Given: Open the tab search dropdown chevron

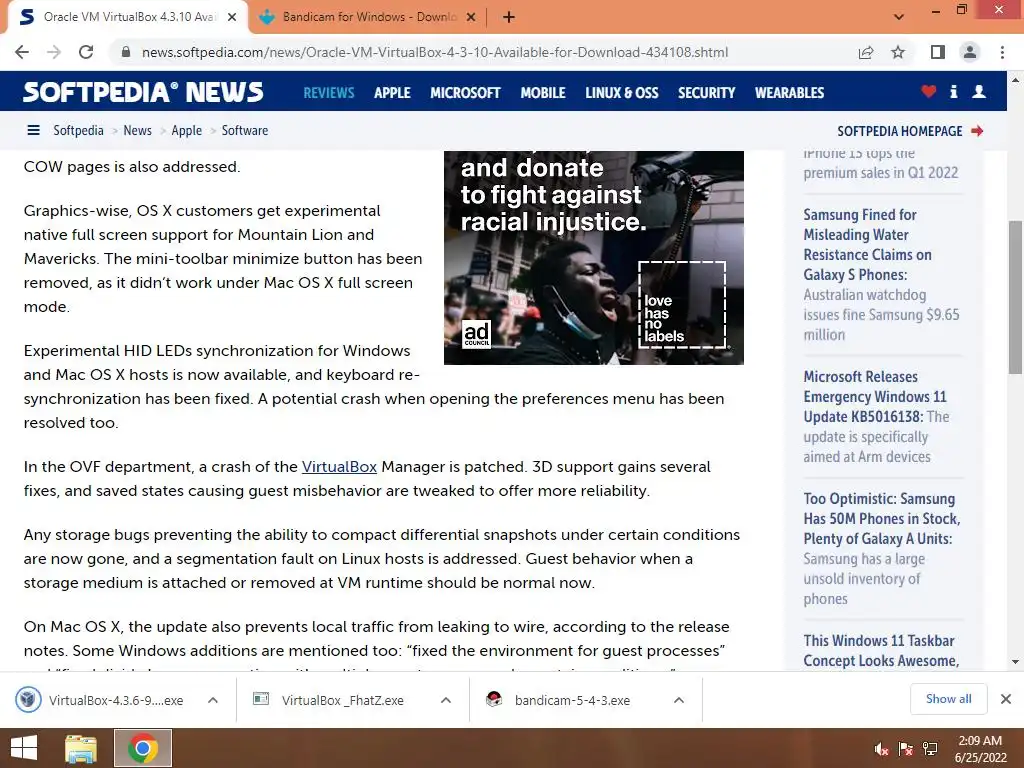Looking at the screenshot, I should point(899,17).
